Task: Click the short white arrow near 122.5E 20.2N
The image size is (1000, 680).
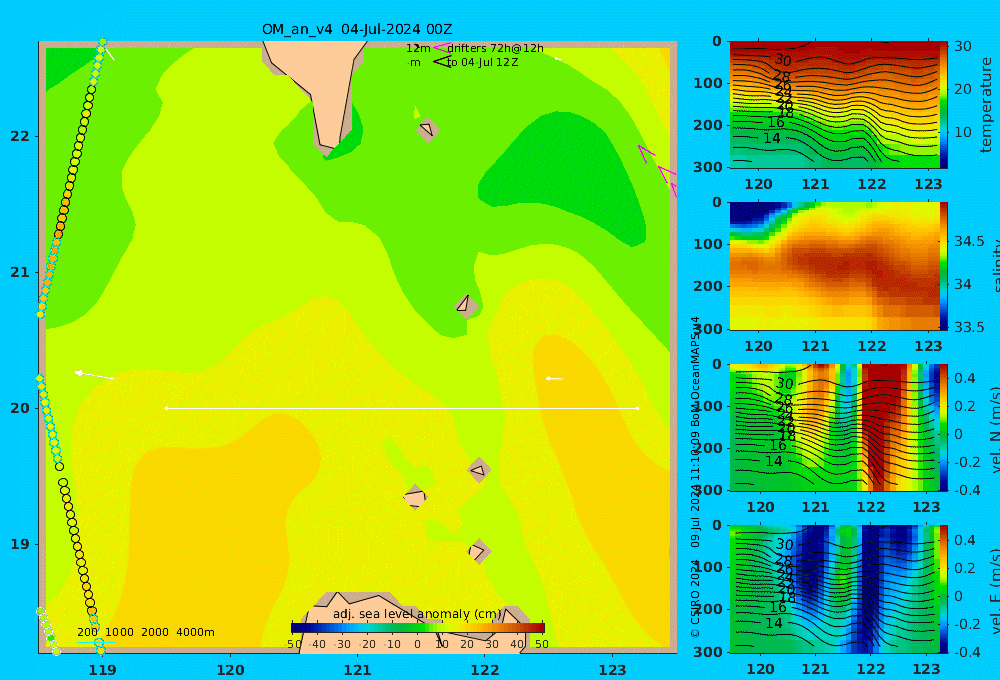Action: click(554, 379)
